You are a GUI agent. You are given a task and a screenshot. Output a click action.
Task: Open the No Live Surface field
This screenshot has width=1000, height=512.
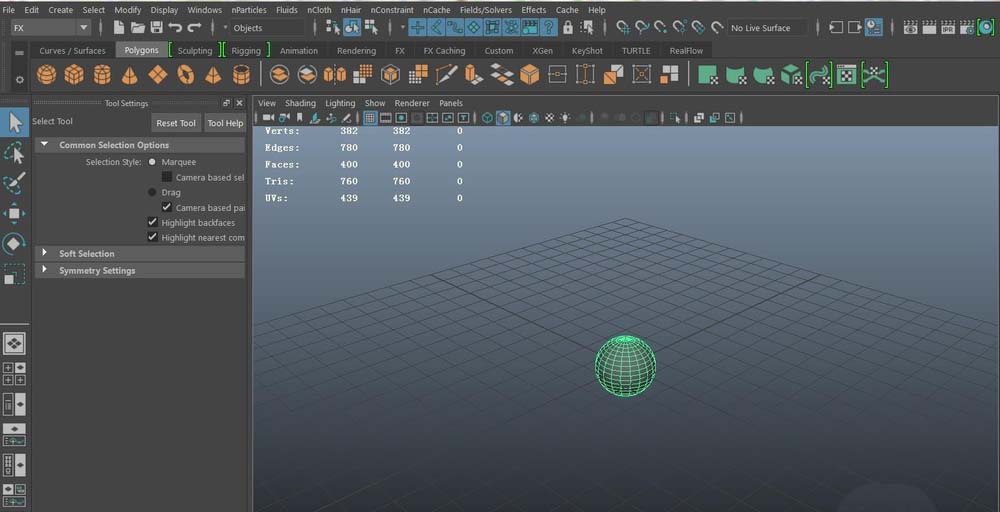(x=768, y=27)
